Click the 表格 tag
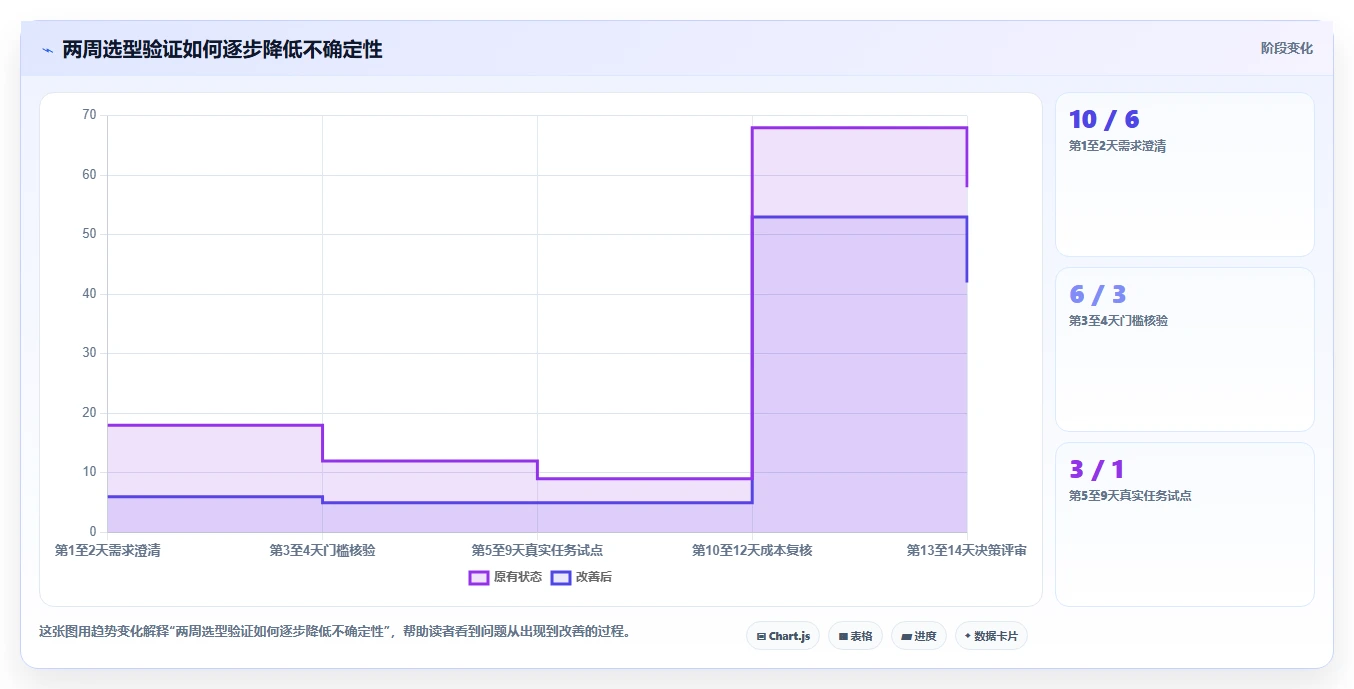The image size is (1354, 689). [855, 636]
